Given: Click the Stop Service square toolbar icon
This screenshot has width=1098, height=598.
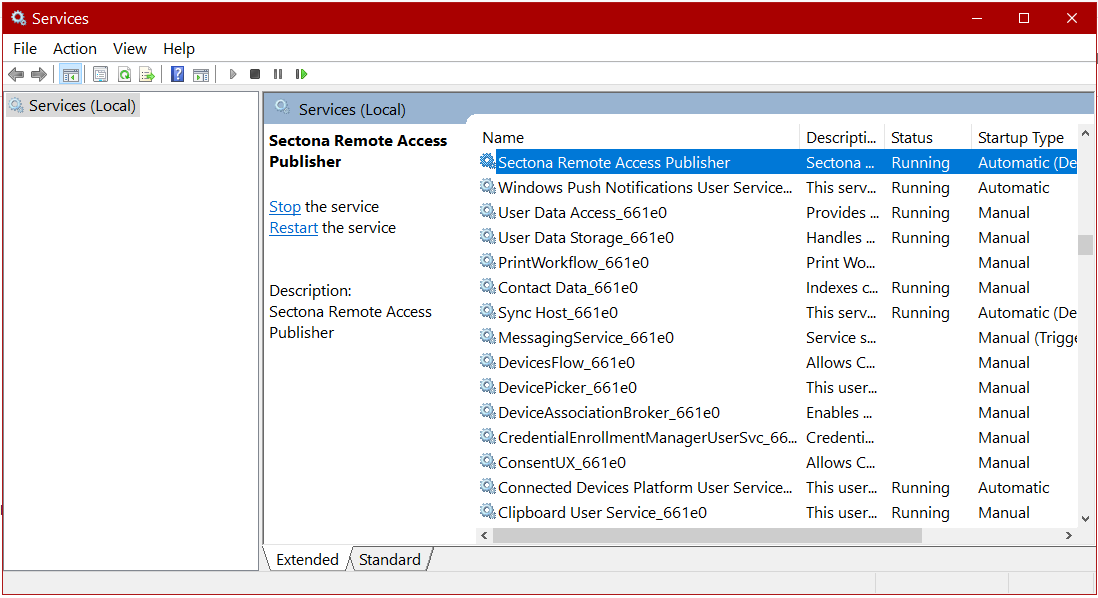Looking at the screenshot, I should (255, 74).
